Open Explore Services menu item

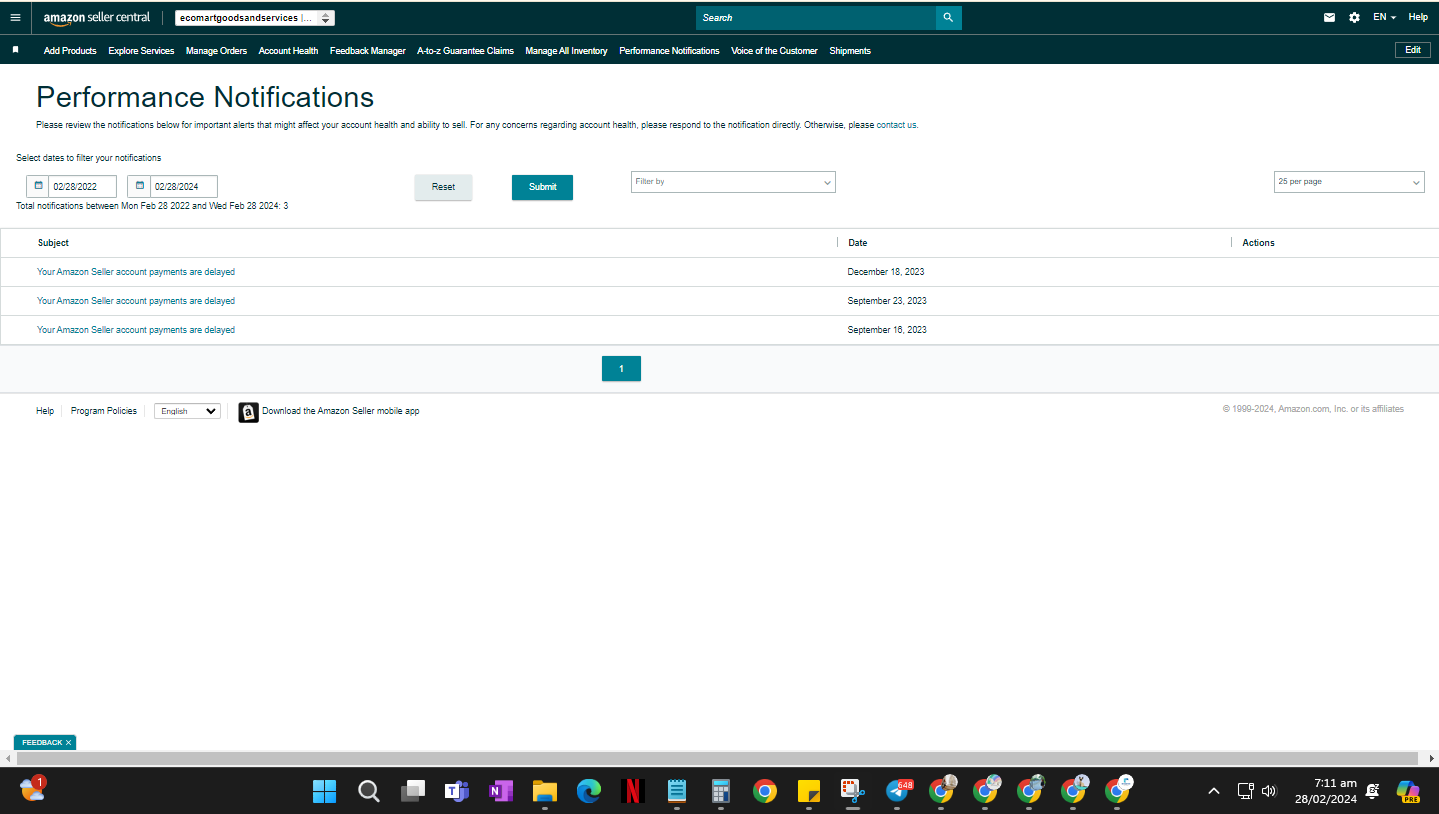click(x=141, y=51)
